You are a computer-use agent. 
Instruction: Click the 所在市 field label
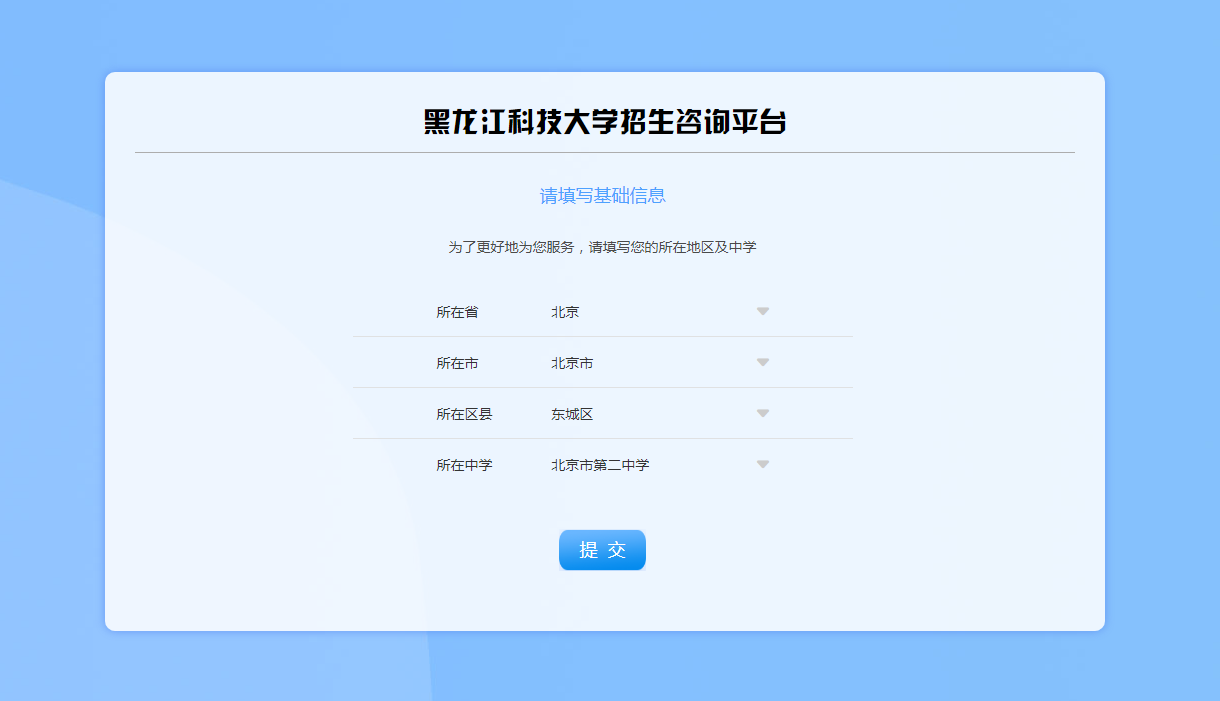457,363
